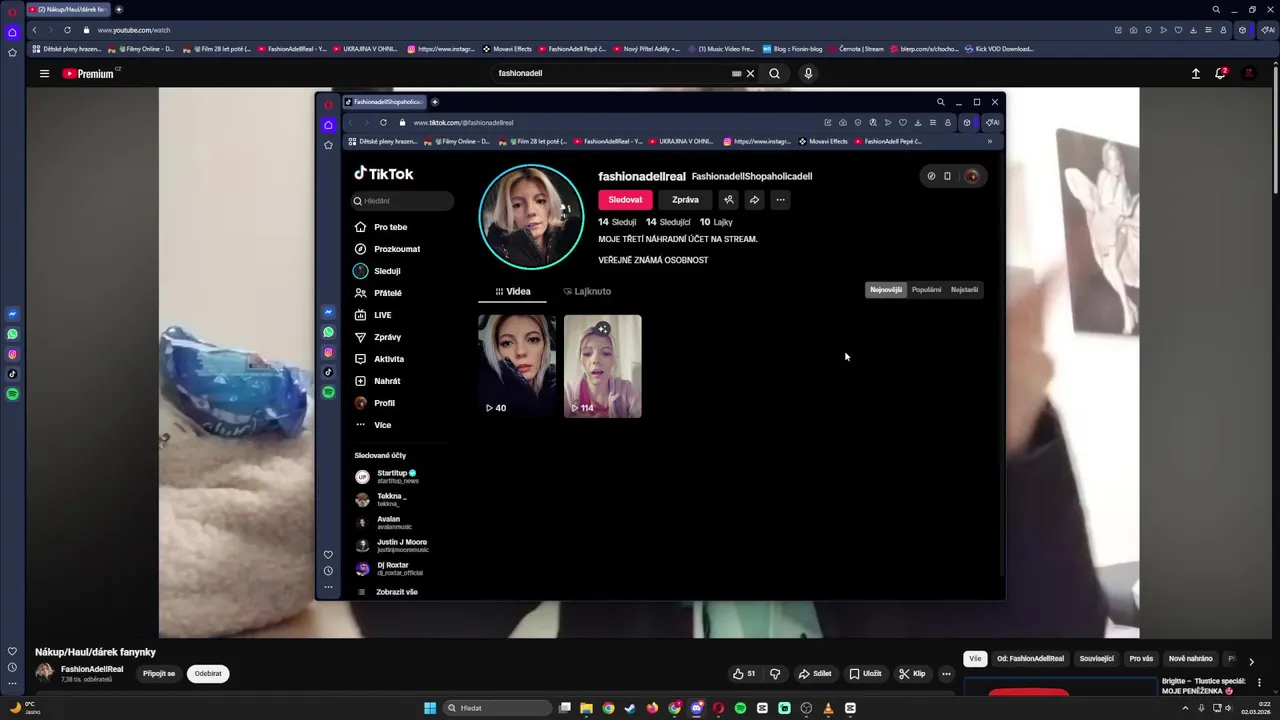Select the Videa tab

513,291
